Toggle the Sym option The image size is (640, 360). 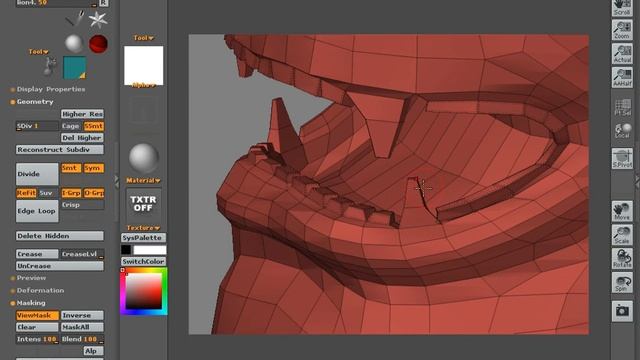pyautogui.click(x=93, y=168)
